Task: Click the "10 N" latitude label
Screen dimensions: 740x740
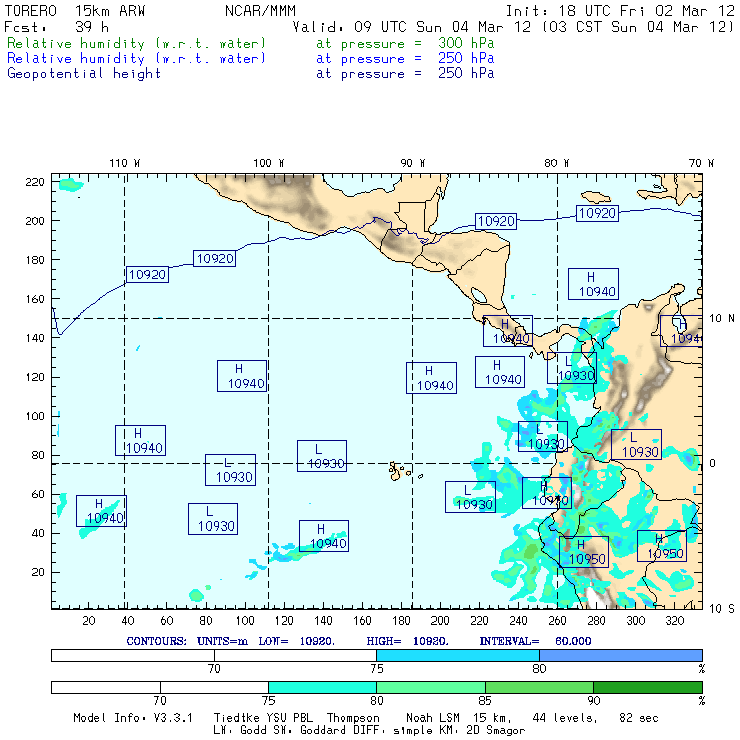Action: point(722,319)
